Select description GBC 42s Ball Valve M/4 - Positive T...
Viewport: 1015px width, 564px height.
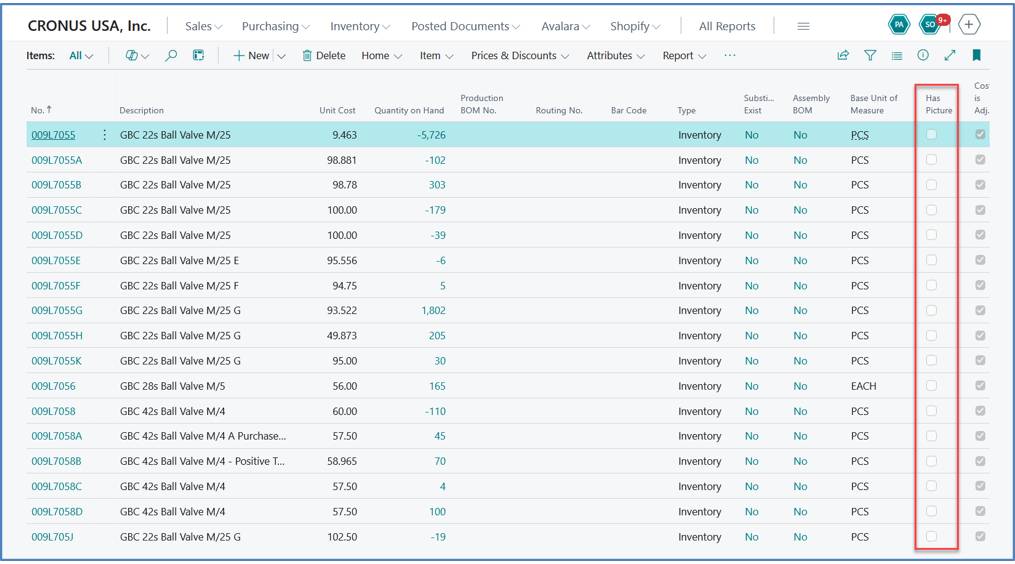pos(202,461)
